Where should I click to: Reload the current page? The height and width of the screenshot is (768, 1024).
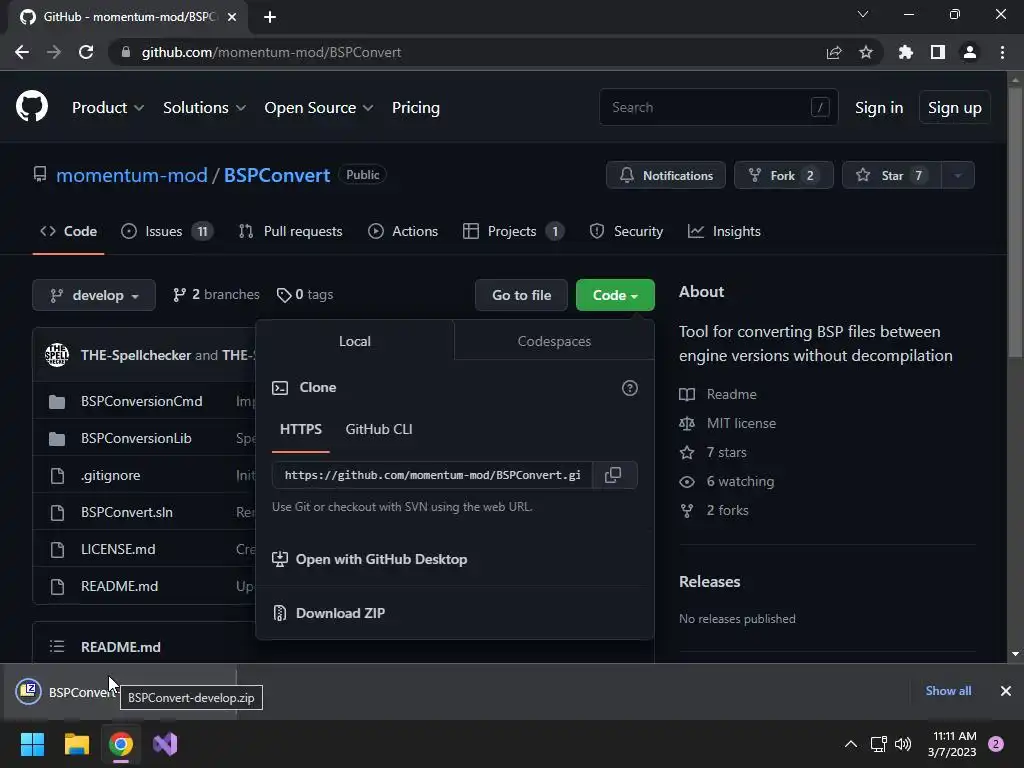click(x=86, y=52)
